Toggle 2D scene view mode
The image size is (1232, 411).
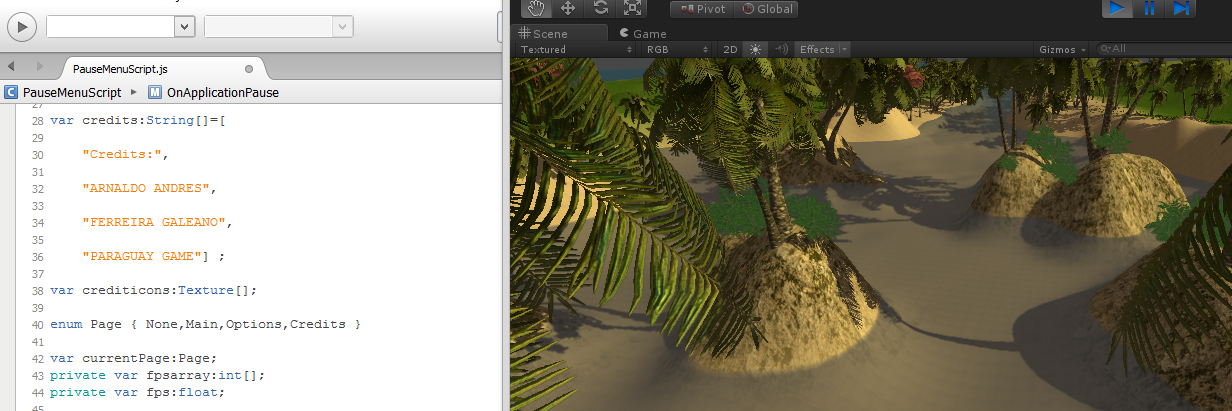(x=730, y=49)
